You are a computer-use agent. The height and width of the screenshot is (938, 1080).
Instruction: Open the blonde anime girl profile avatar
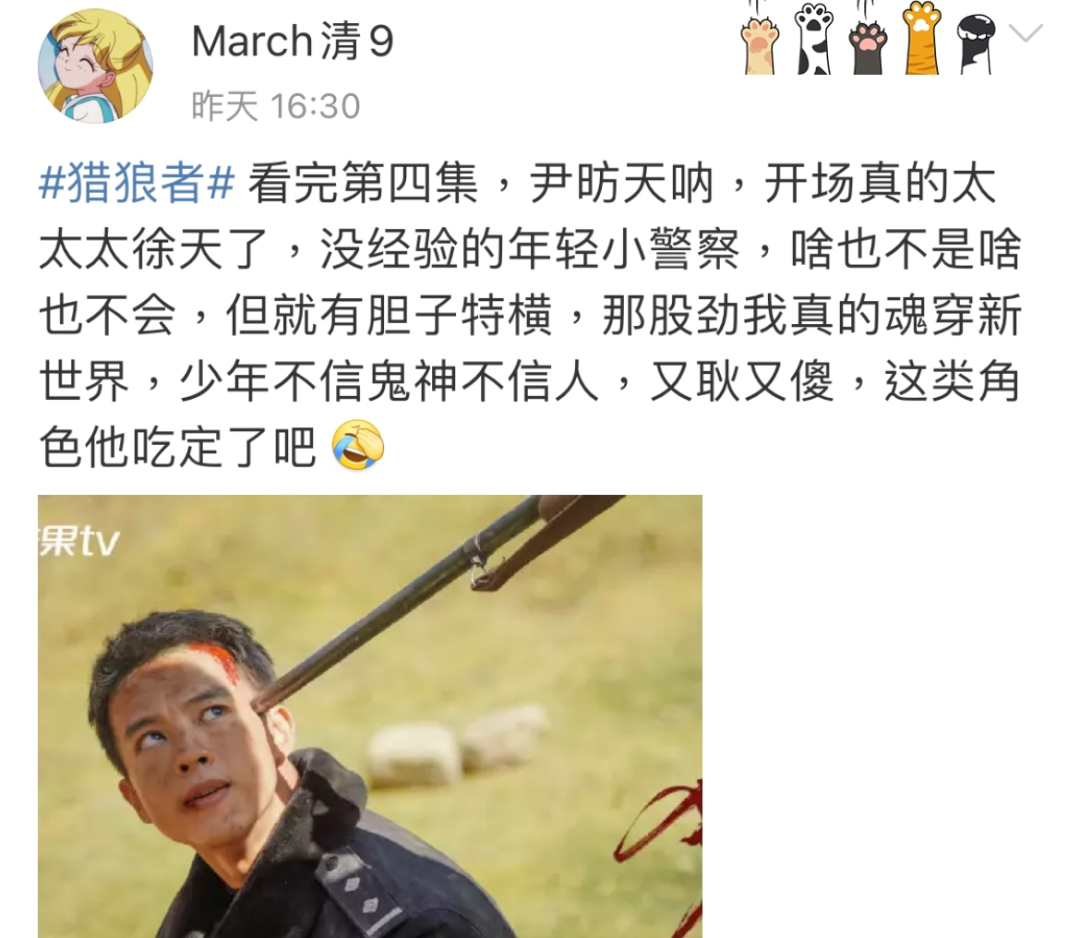pyautogui.click(x=95, y=65)
